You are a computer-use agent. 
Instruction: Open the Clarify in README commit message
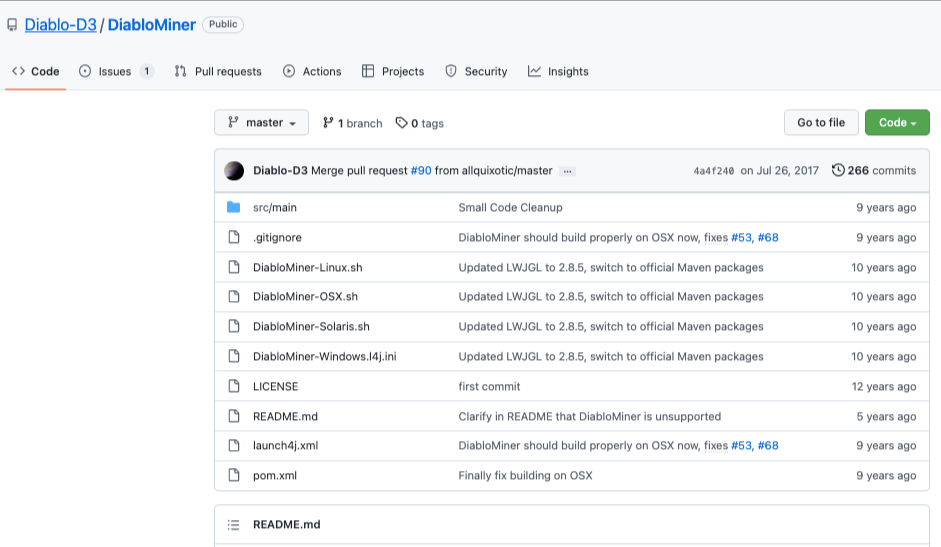tap(590, 417)
